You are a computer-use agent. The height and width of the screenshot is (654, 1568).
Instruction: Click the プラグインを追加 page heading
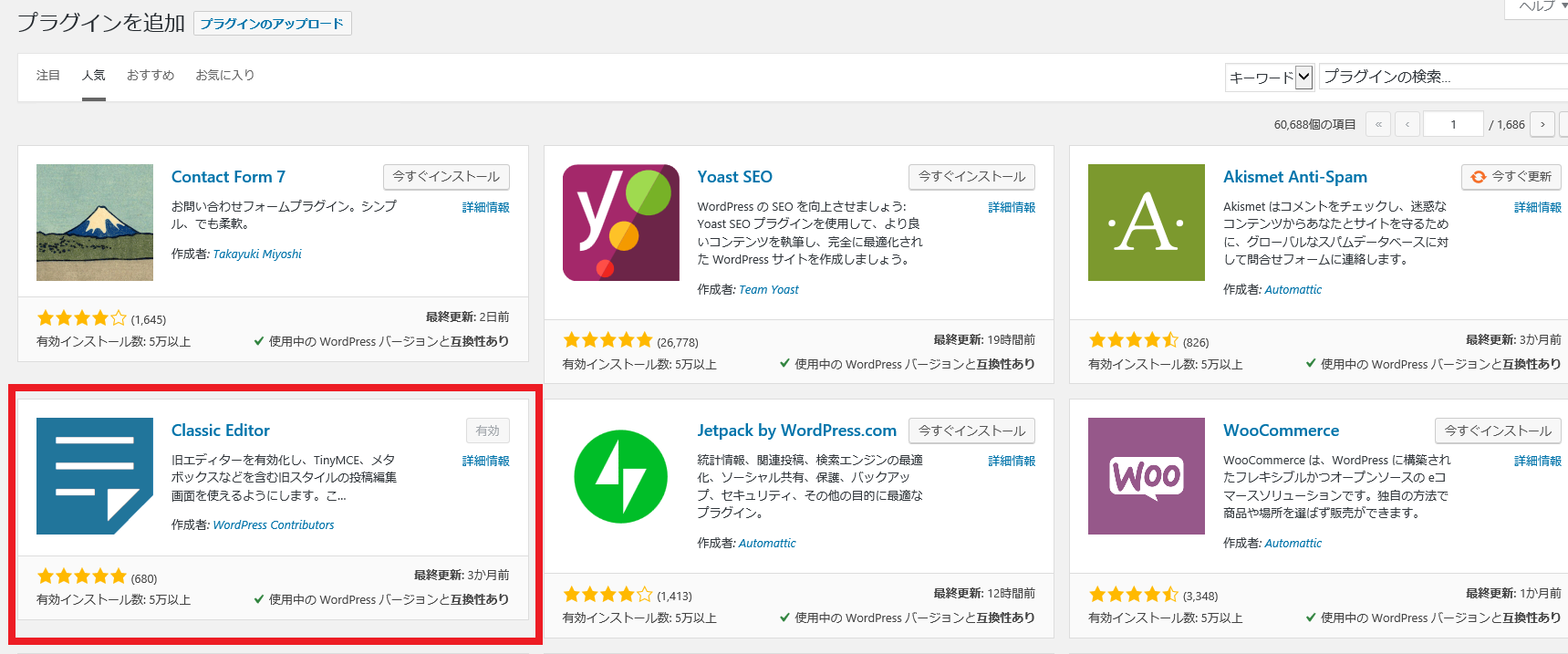pos(101,23)
